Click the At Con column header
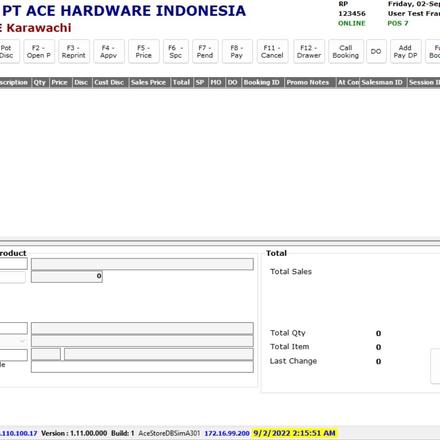 (x=348, y=82)
